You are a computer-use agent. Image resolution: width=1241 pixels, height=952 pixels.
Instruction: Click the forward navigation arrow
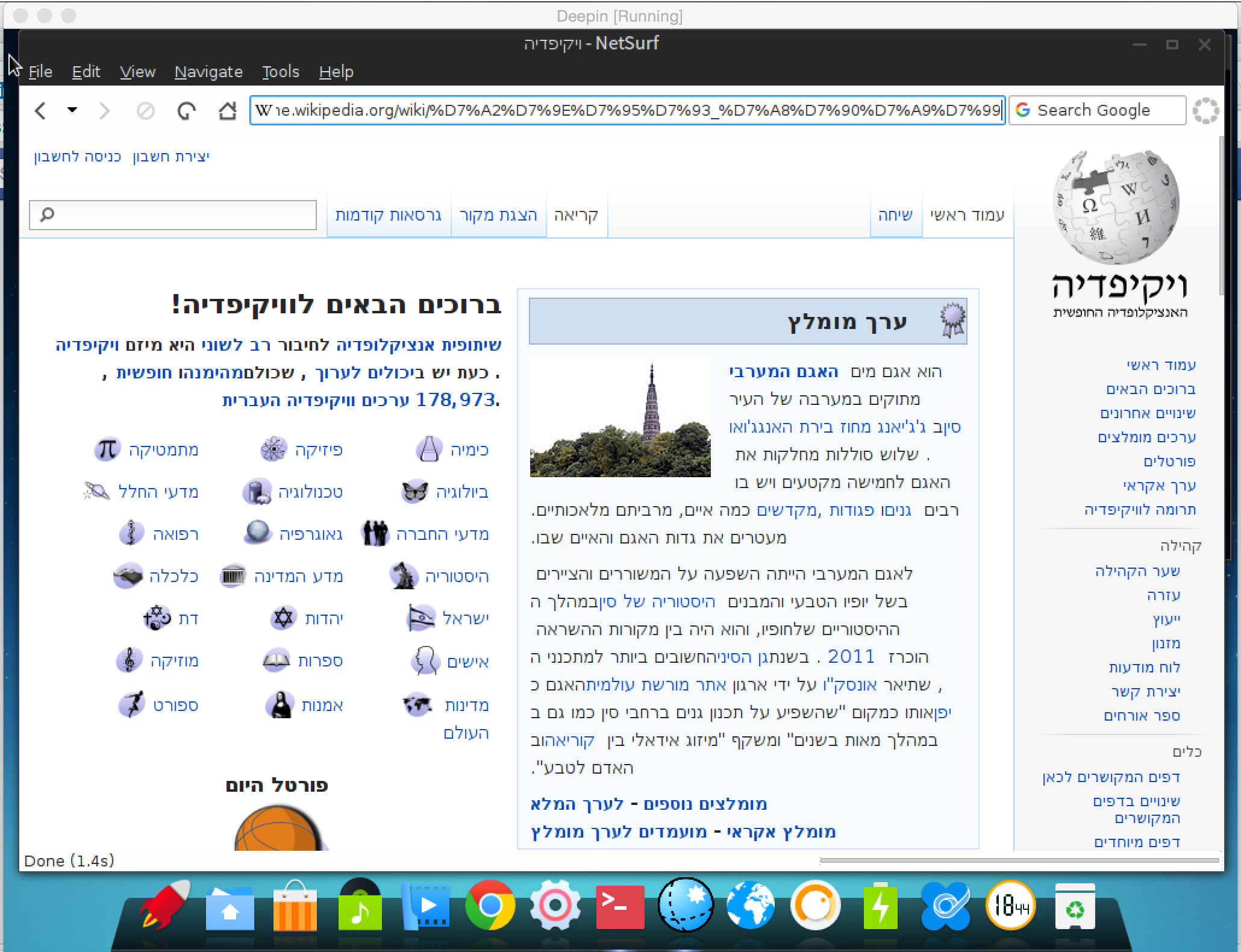(x=104, y=111)
